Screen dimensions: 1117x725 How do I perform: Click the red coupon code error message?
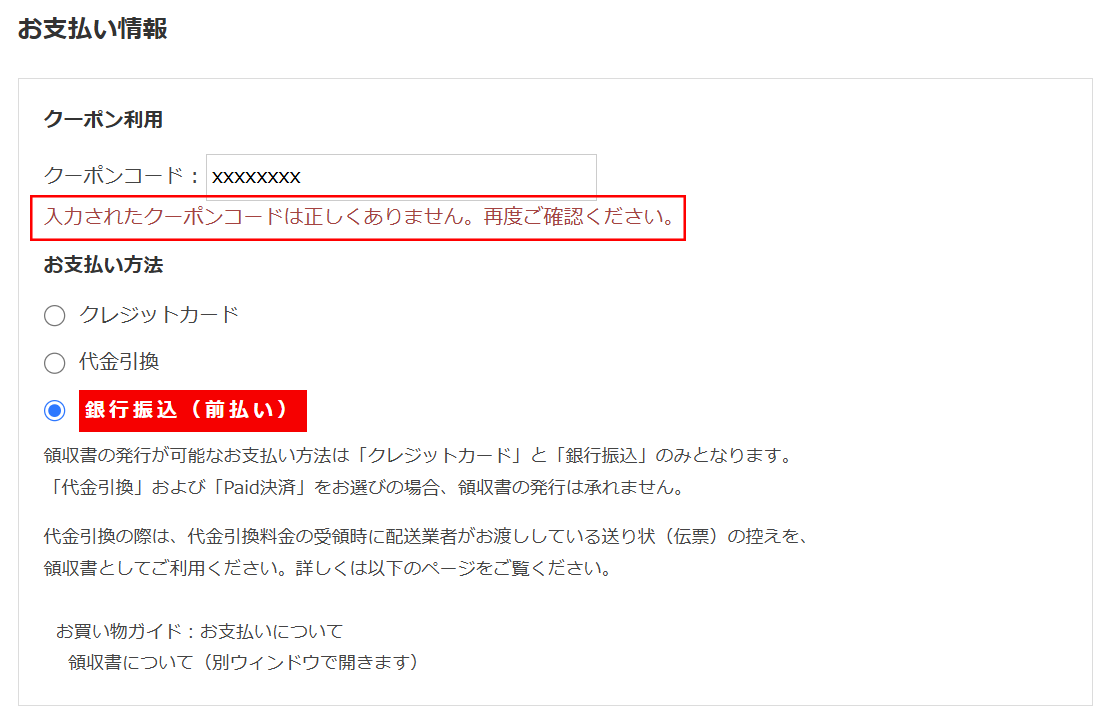[359, 217]
